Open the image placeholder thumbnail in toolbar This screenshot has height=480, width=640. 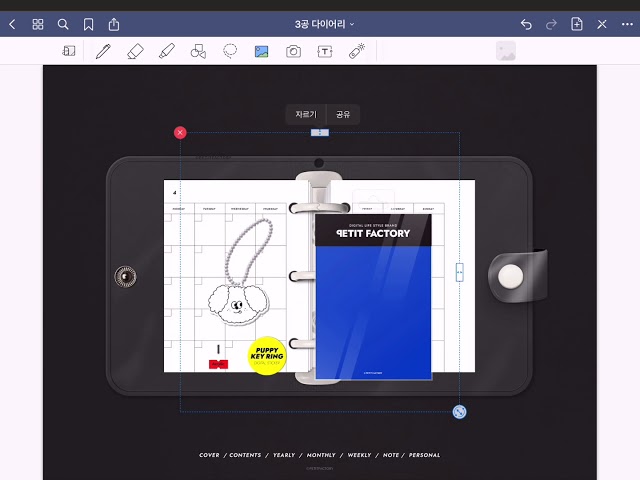[506, 51]
